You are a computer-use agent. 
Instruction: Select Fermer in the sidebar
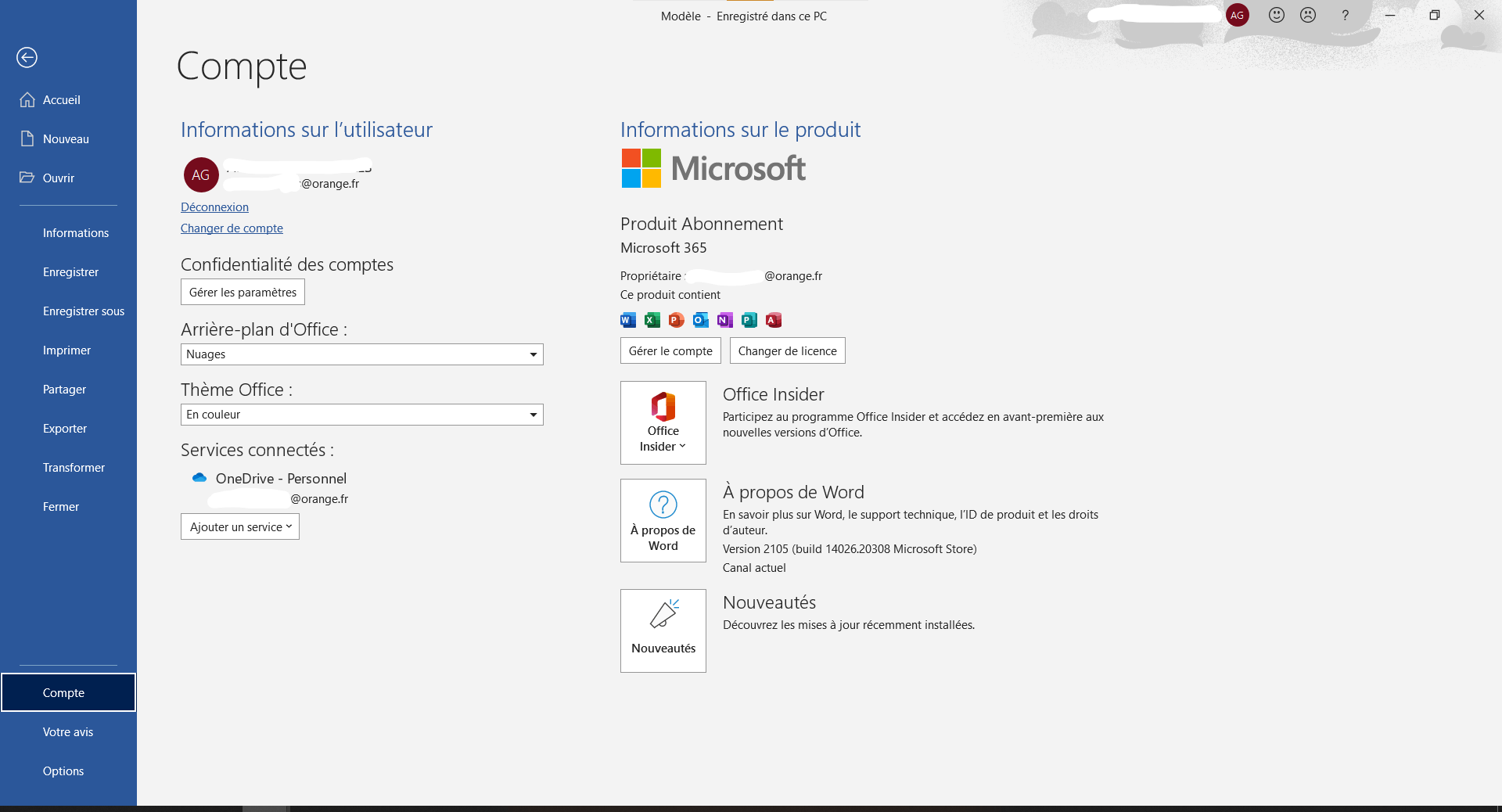(68, 507)
